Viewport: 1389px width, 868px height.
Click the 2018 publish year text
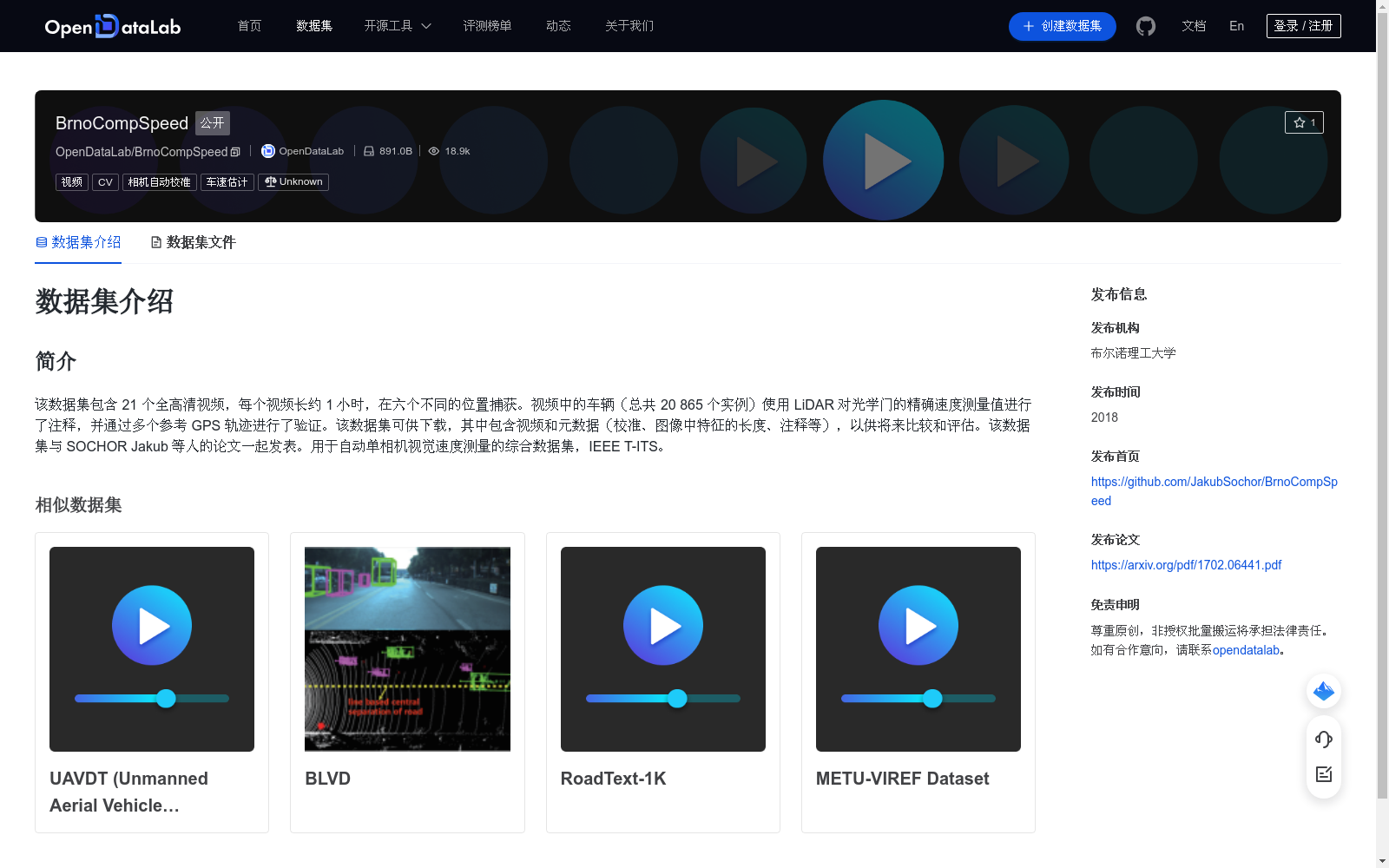point(1104,418)
